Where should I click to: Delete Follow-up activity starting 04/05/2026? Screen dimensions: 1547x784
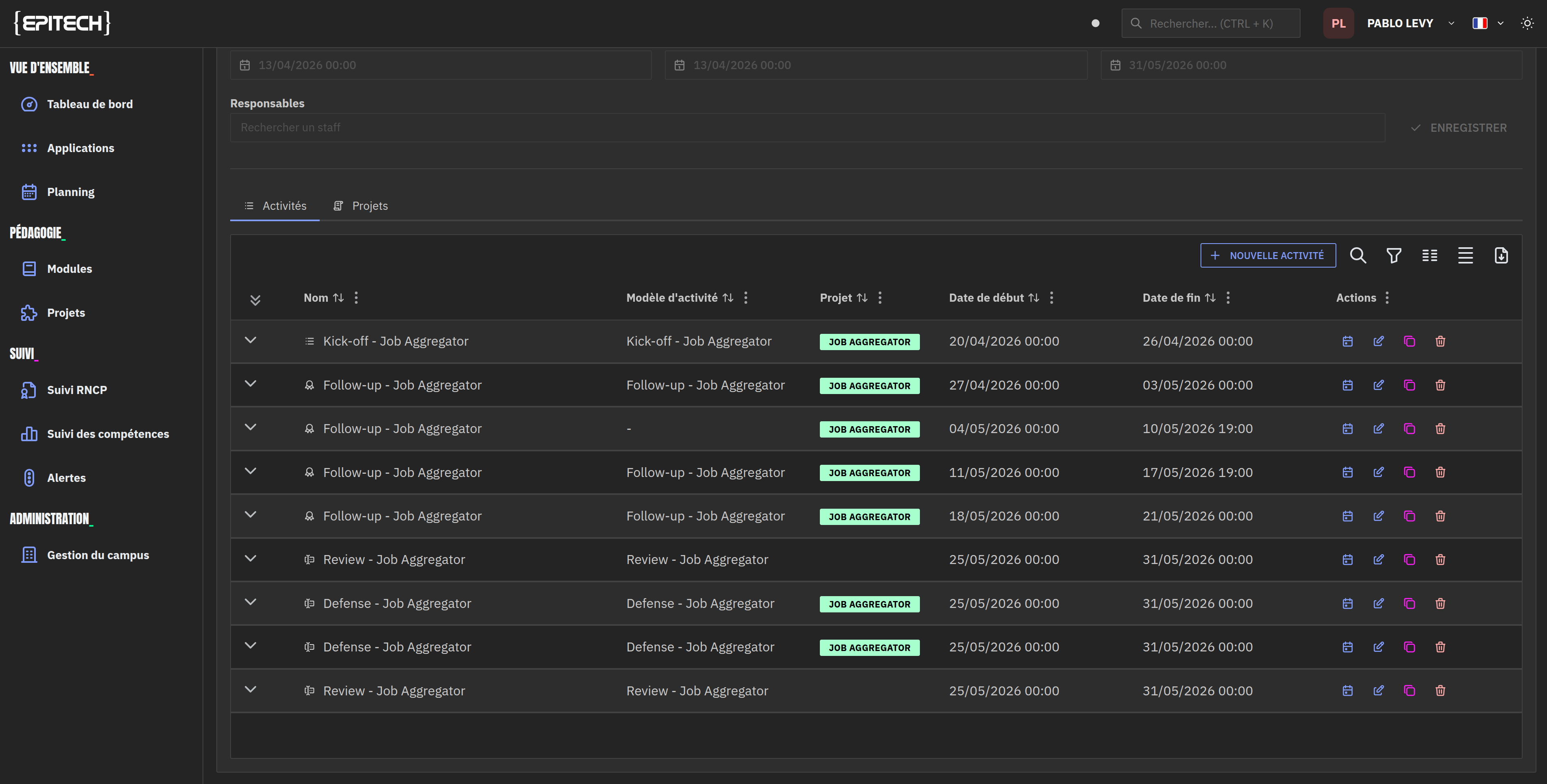pyautogui.click(x=1440, y=429)
